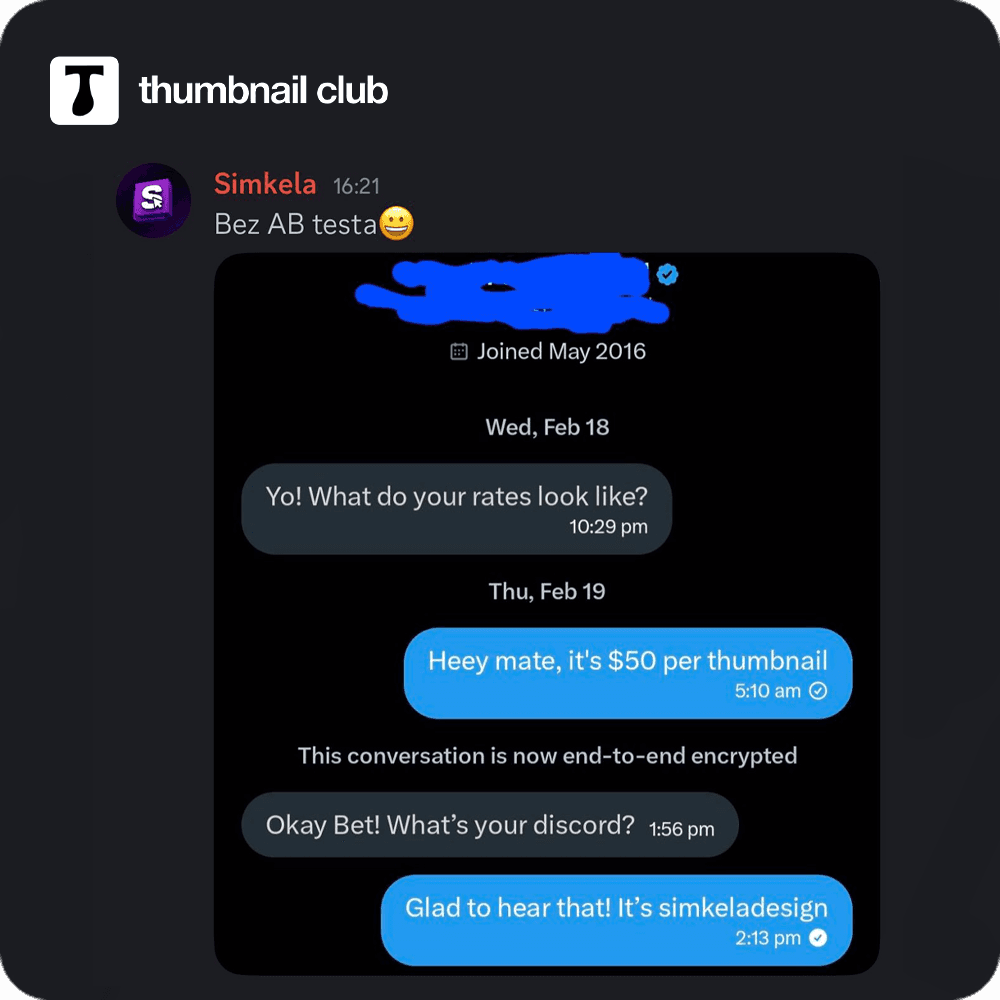Click the Joined May 2016 text
Screen dimensions: 1000x1000
(x=561, y=351)
